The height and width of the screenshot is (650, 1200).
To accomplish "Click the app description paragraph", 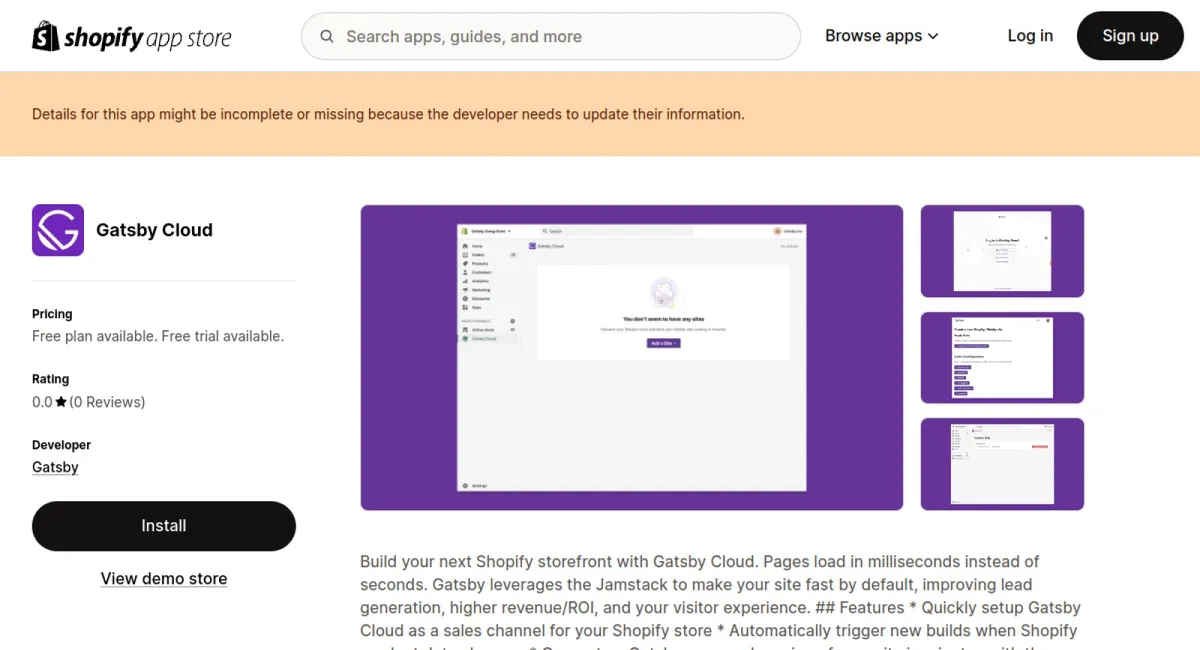I will click(x=720, y=596).
